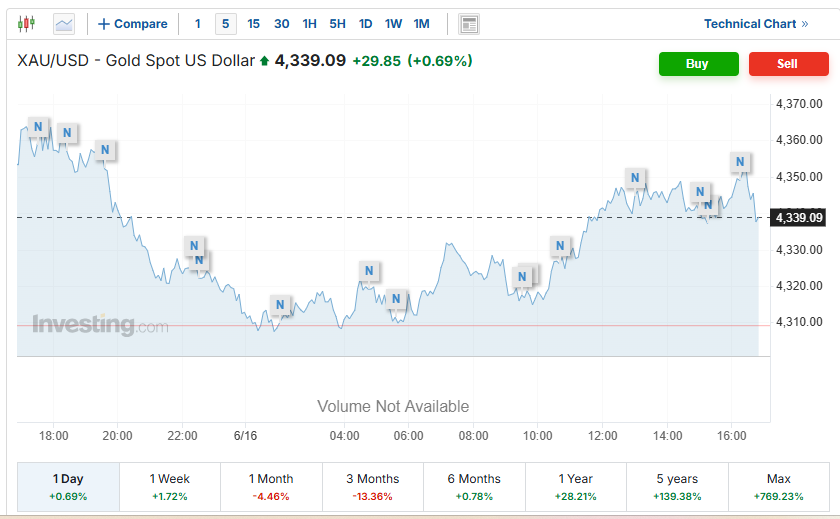
Task: Select the 30 minute interval
Action: (281, 24)
